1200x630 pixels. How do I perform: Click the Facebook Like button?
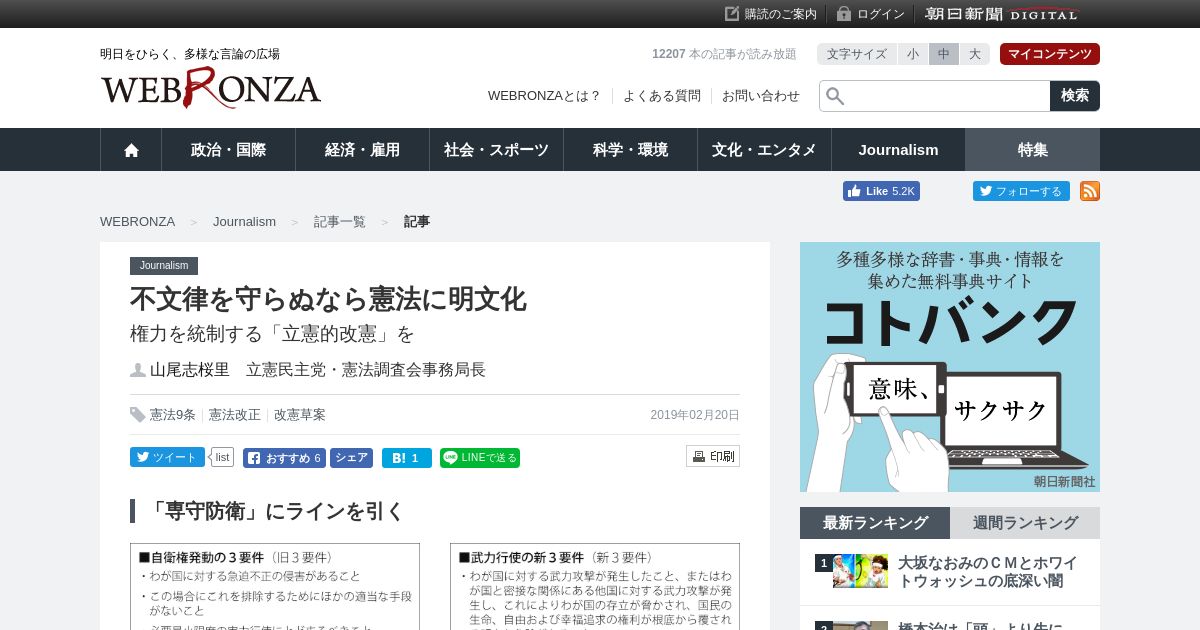pos(881,191)
